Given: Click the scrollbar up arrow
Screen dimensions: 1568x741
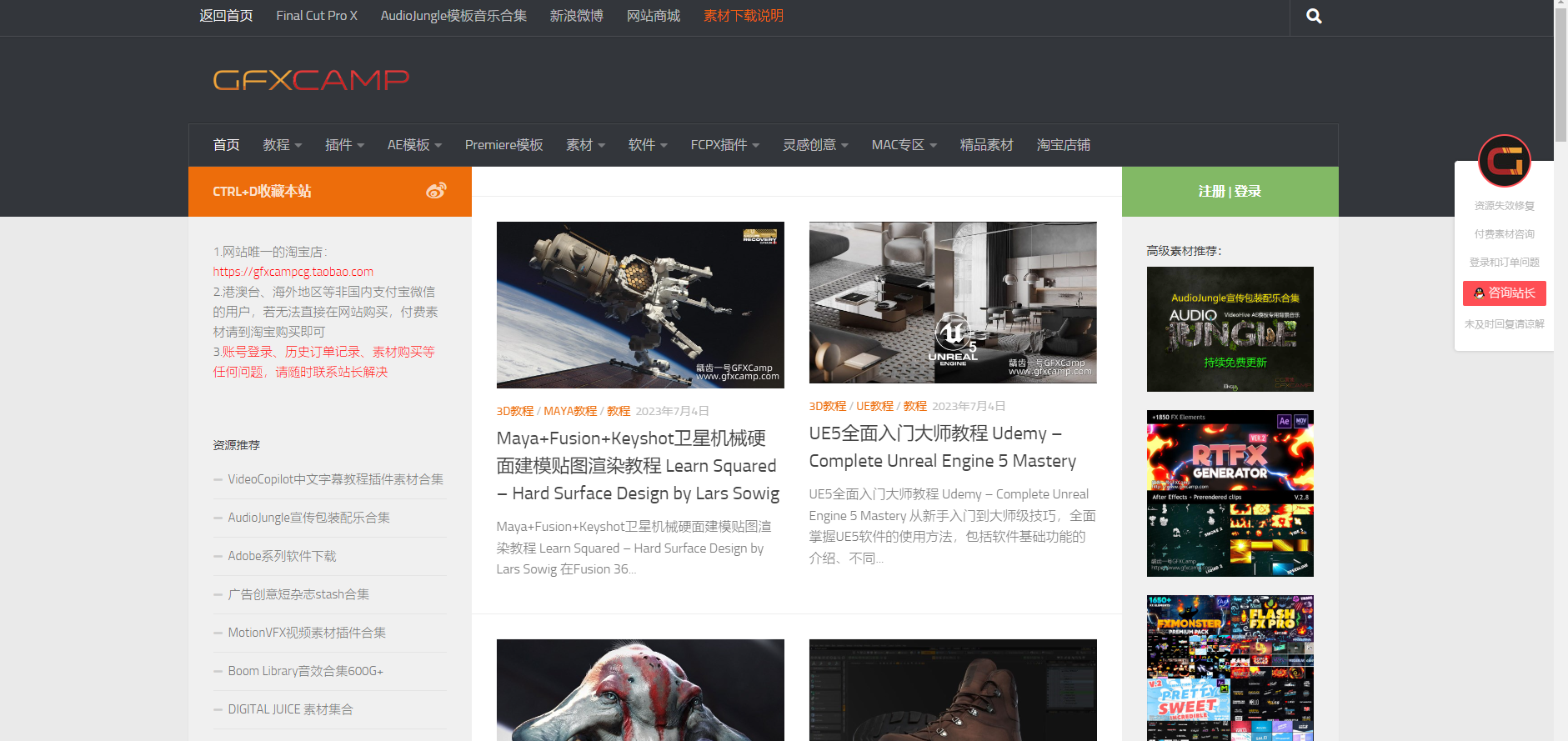Looking at the screenshot, I should (x=1560, y=5).
